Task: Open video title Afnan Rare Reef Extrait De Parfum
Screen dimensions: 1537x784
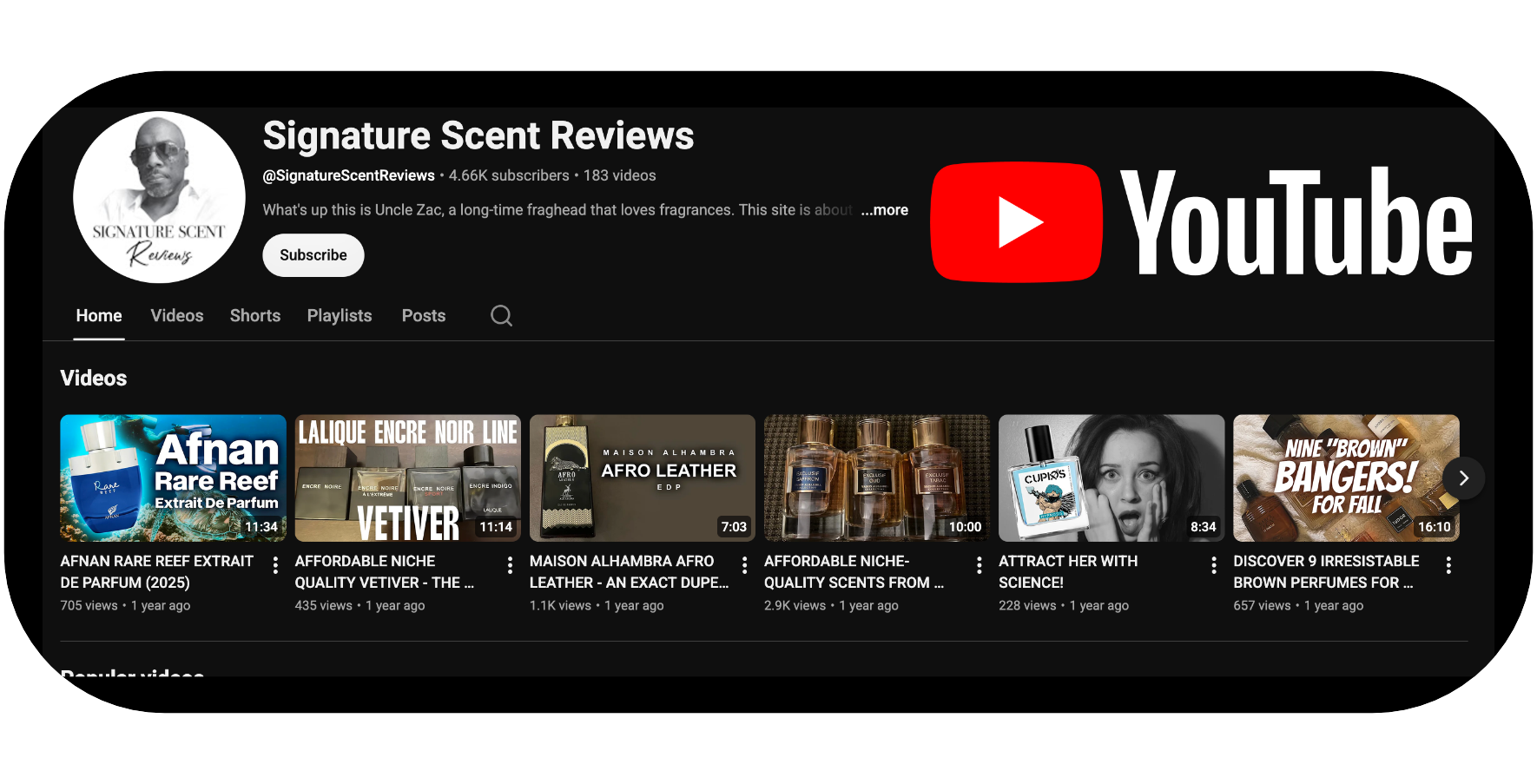Action: click(x=157, y=571)
